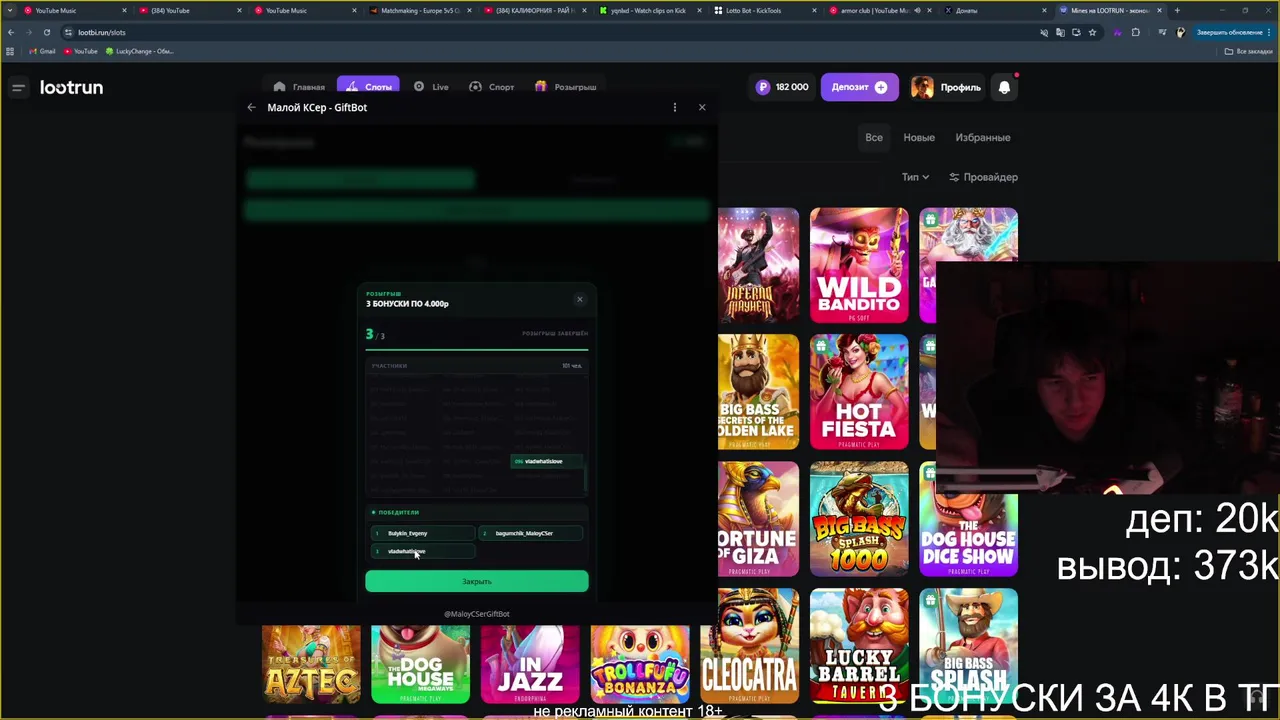Click the @MaloyCSerGiftBot link
Screen dimensions: 1280x720
[x=476, y=614]
